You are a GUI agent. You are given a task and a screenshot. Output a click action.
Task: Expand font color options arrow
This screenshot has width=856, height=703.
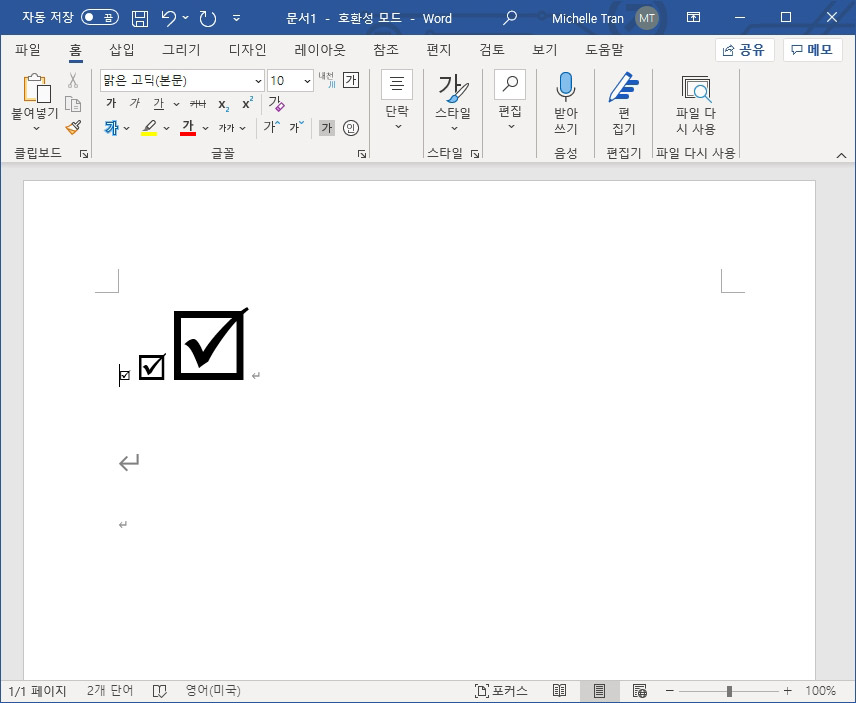coord(205,128)
